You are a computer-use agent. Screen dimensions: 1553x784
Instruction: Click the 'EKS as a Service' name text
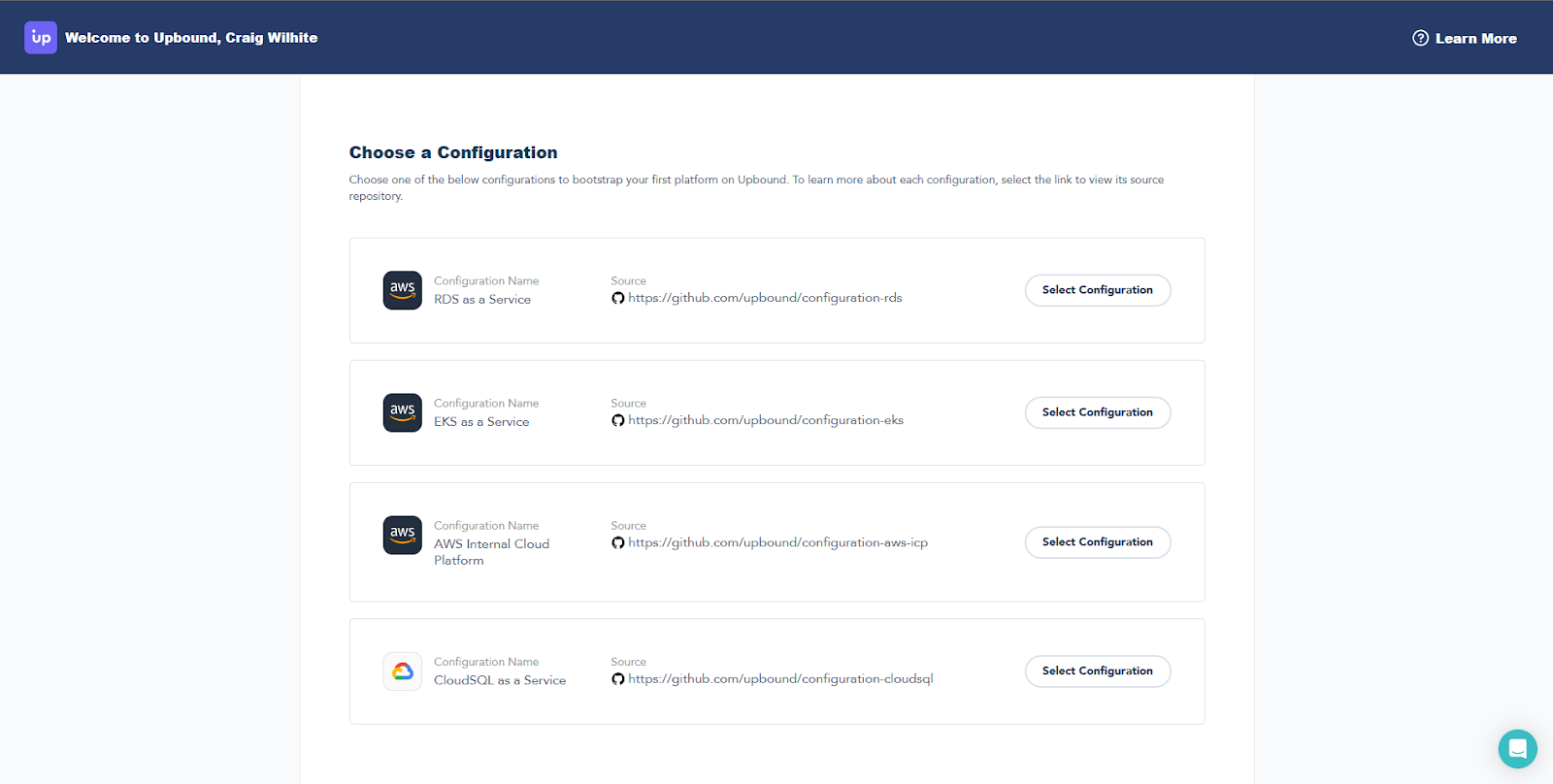[x=481, y=422]
